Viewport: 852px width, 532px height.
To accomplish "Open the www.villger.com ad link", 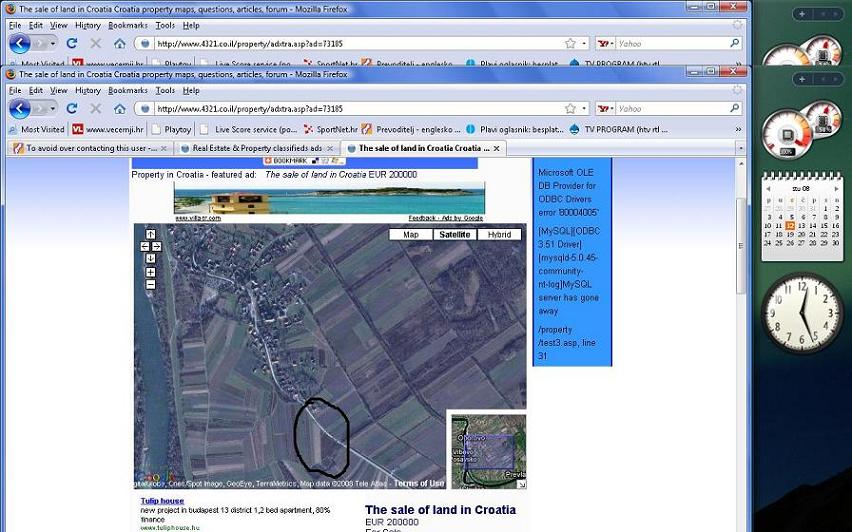I will point(198,218).
